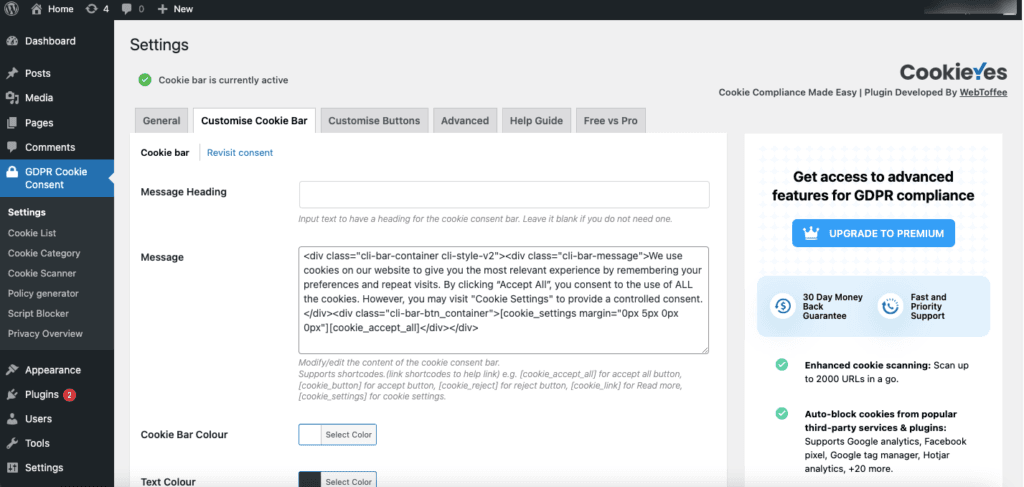Open the Home site icon in the admin bar

[x=37, y=8]
